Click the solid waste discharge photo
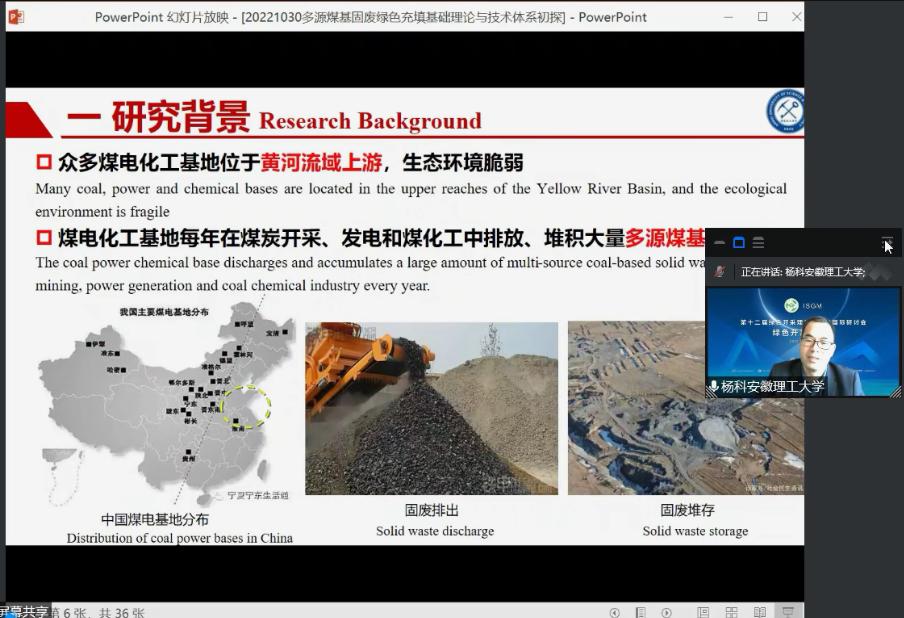904x618 pixels. [431, 408]
